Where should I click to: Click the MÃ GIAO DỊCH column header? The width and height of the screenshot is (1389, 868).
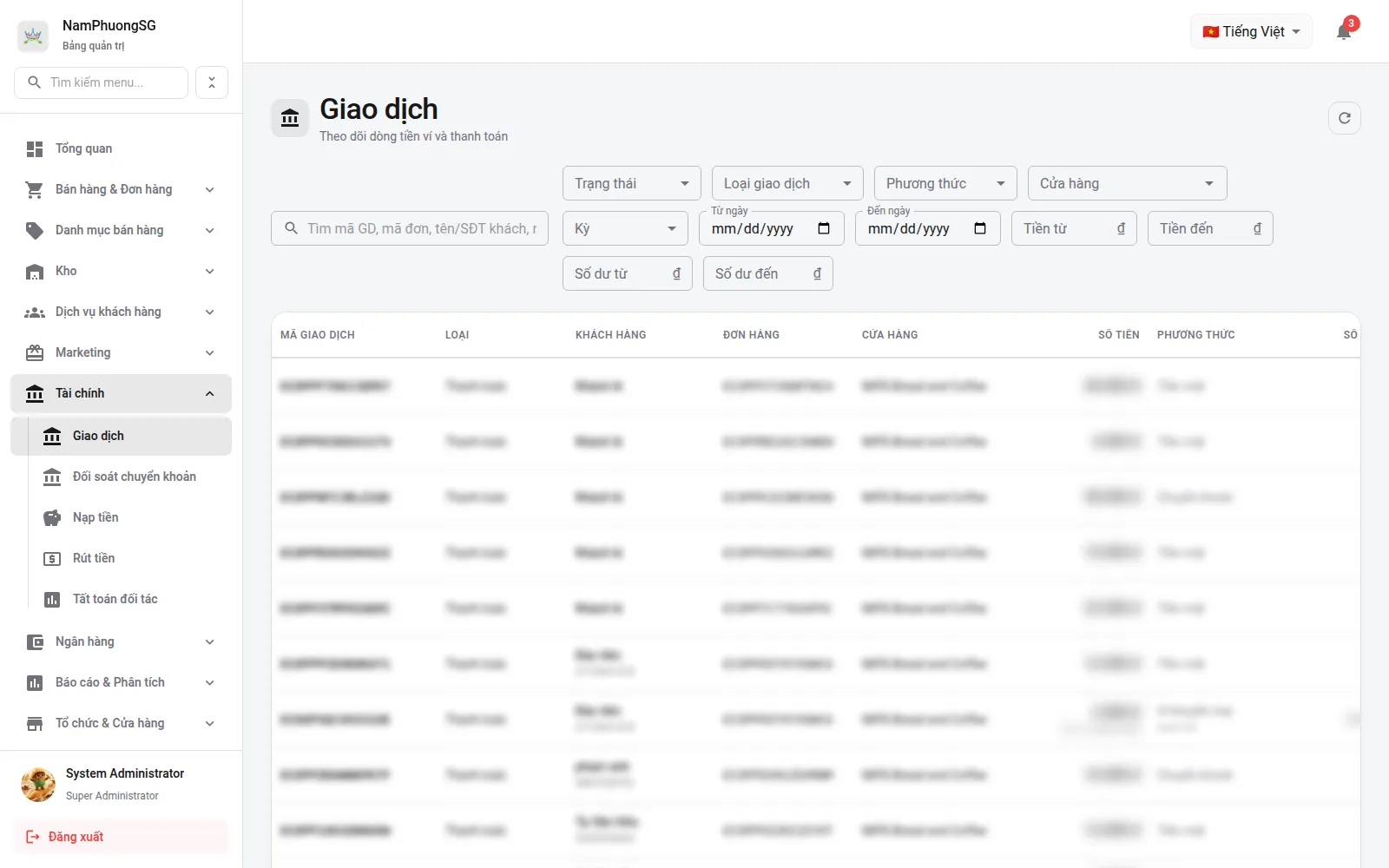318,335
